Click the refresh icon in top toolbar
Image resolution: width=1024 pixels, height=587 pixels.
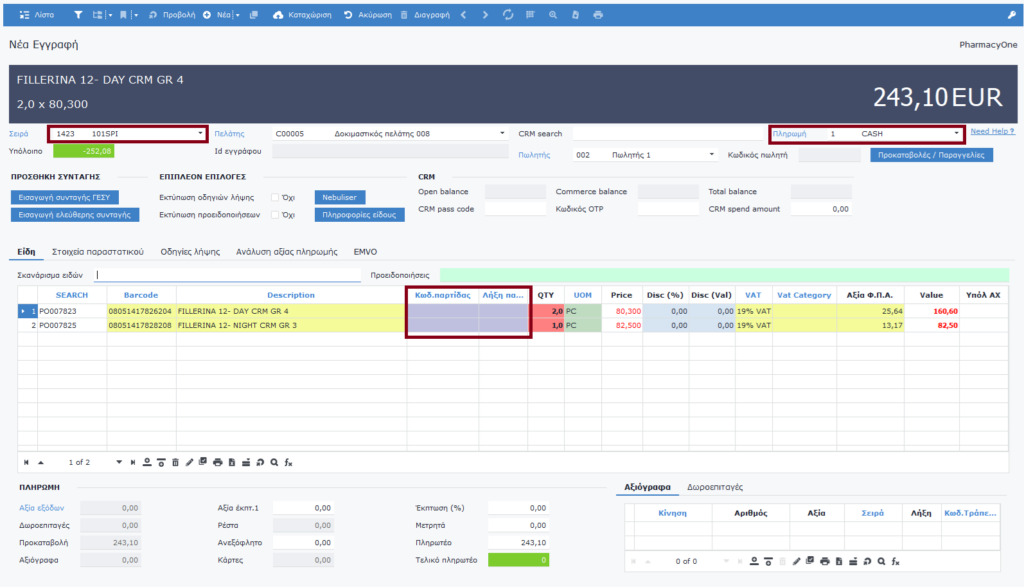pyautogui.click(x=508, y=15)
